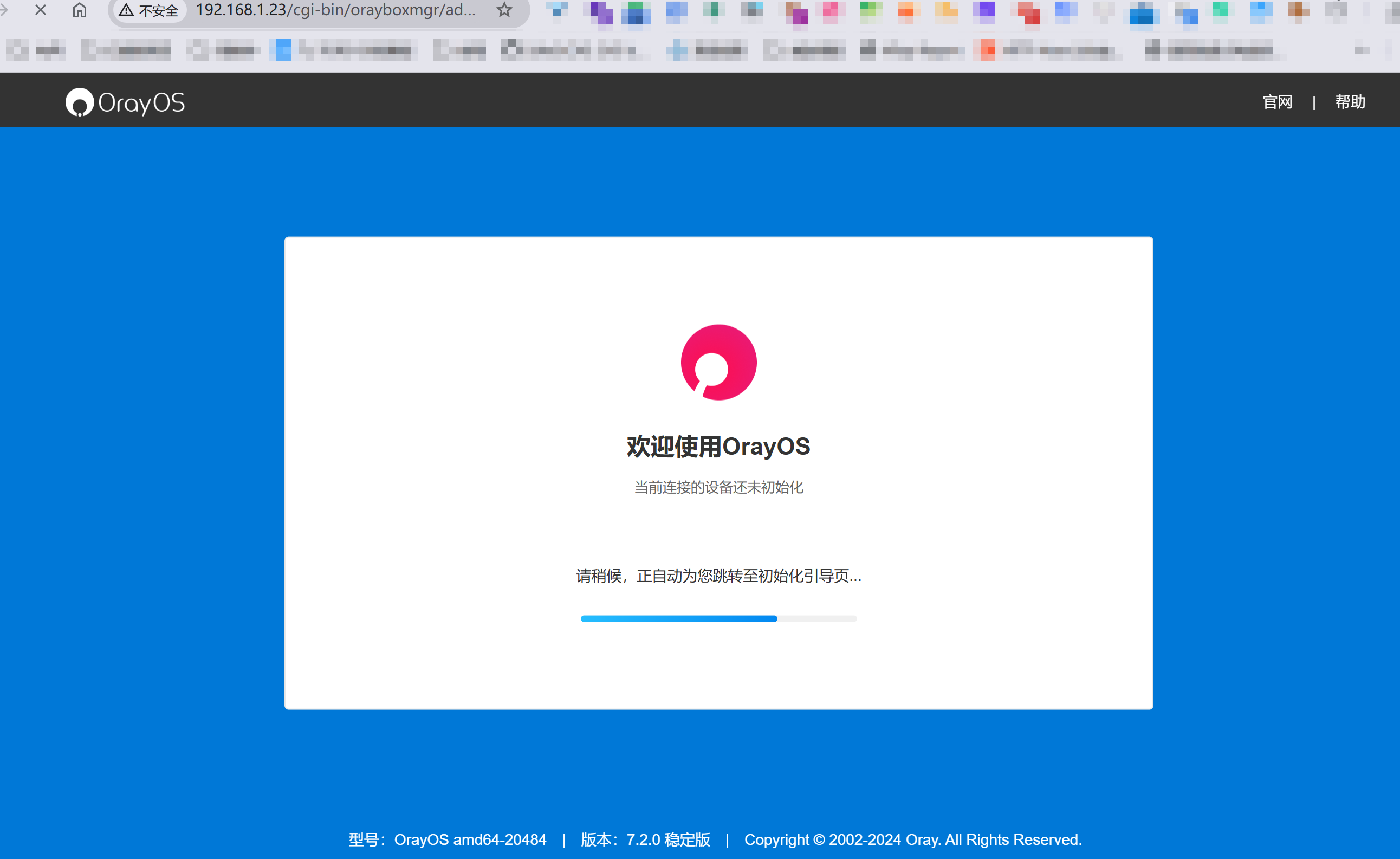Click the 请稍候 redirecting status message
The image size is (1400, 859).
(x=718, y=576)
